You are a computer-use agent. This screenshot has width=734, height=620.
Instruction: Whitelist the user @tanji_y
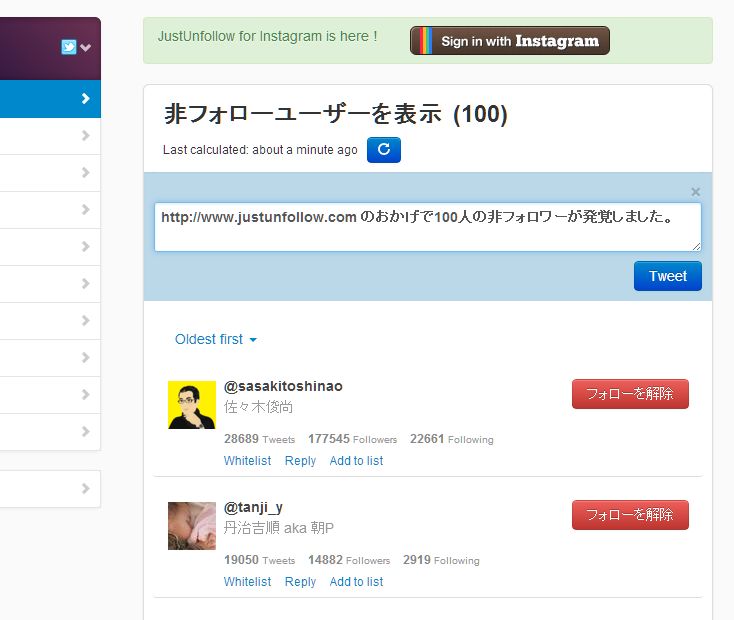(247, 582)
